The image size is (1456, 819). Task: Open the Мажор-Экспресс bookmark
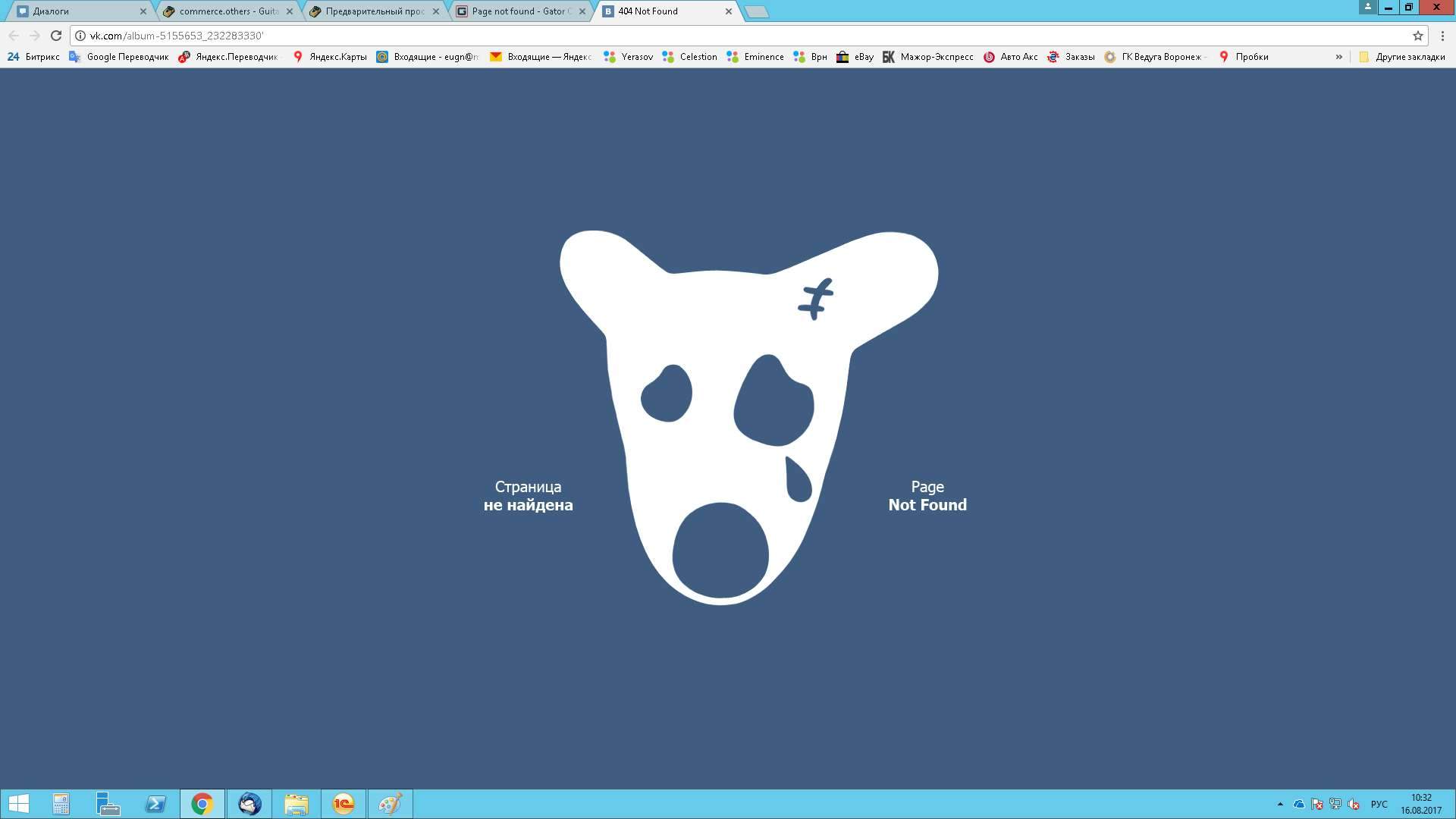click(x=927, y=57)
